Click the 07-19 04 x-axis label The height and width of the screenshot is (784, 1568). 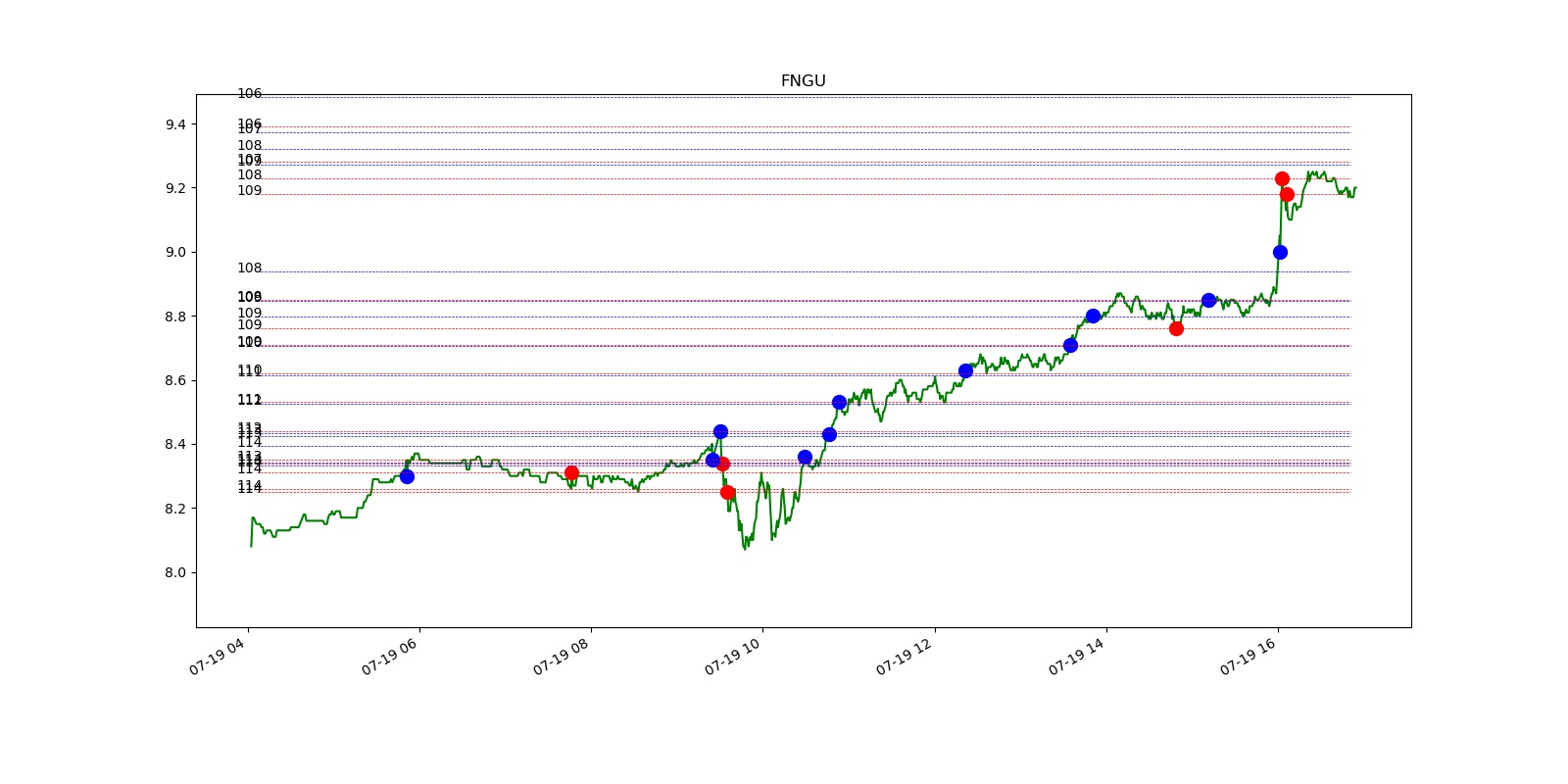point(217,657)
